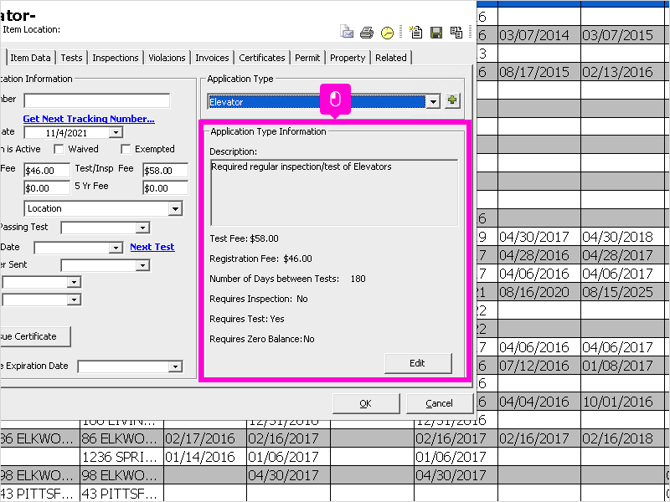Switch to the Item Data tab
This screenshot has width=670, height=502.
pyautogui.click(x=30, y=57)
